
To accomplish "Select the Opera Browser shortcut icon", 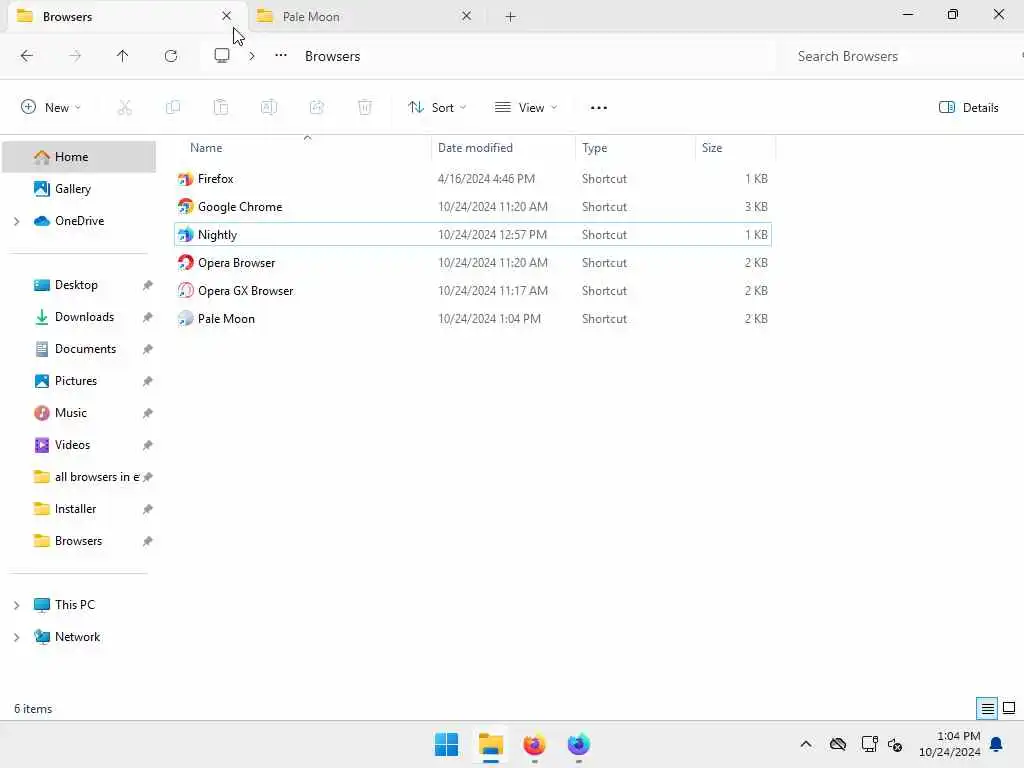I will click(x=185, y=263).
